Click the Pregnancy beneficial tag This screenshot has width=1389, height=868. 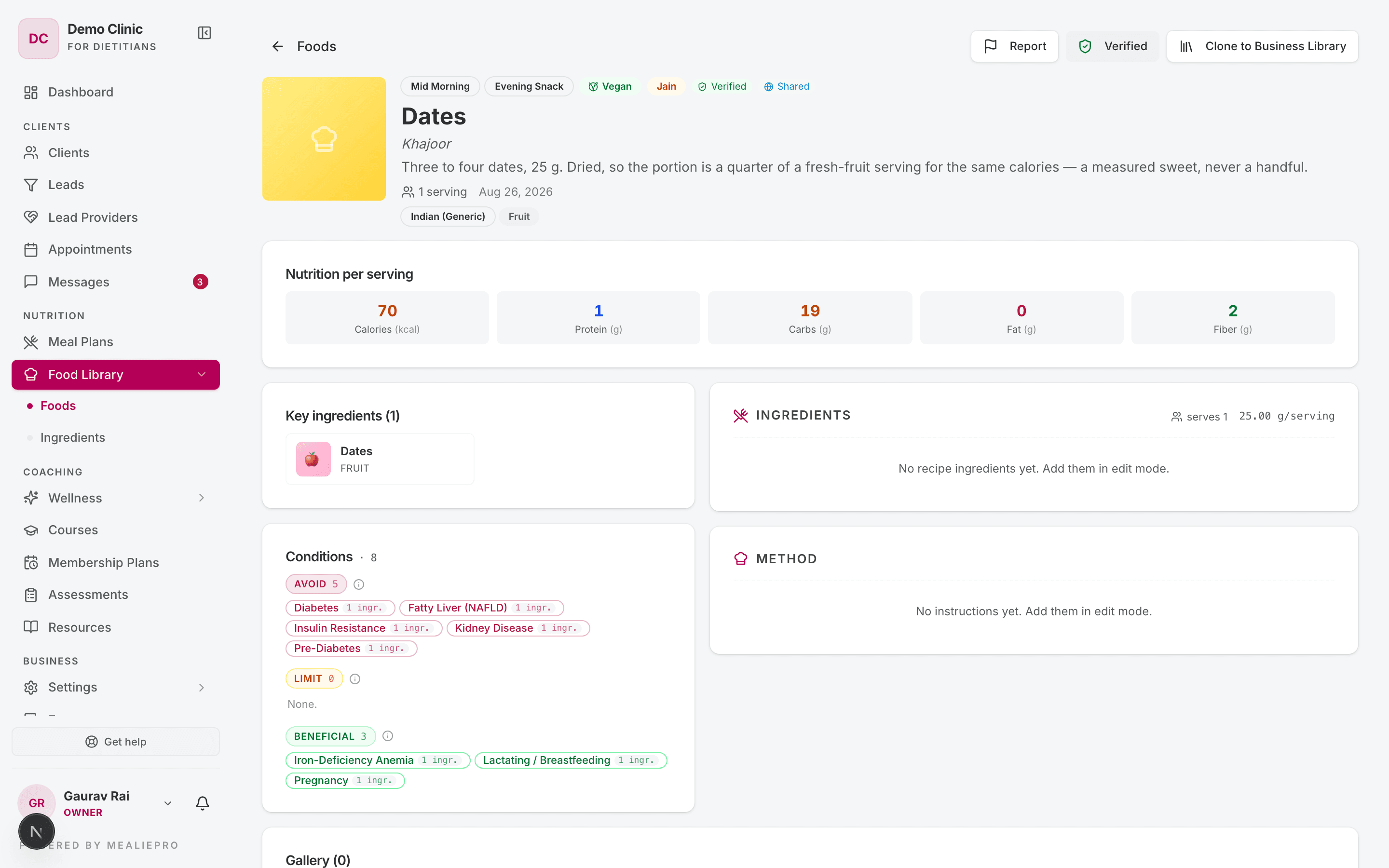[x=345, y=780]
